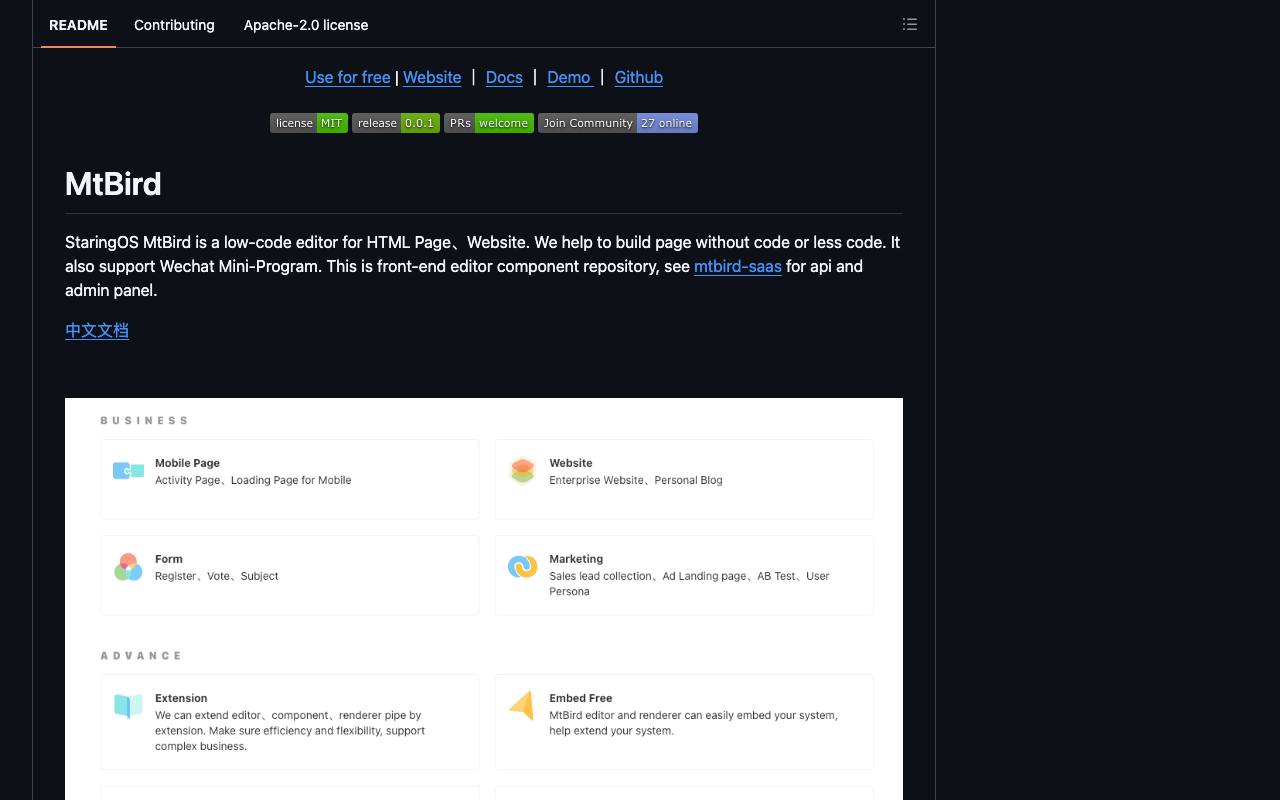Viewport: 1280px width, 800px height.
Task: Click the Join Community online badge
Action: click(618, 123)
